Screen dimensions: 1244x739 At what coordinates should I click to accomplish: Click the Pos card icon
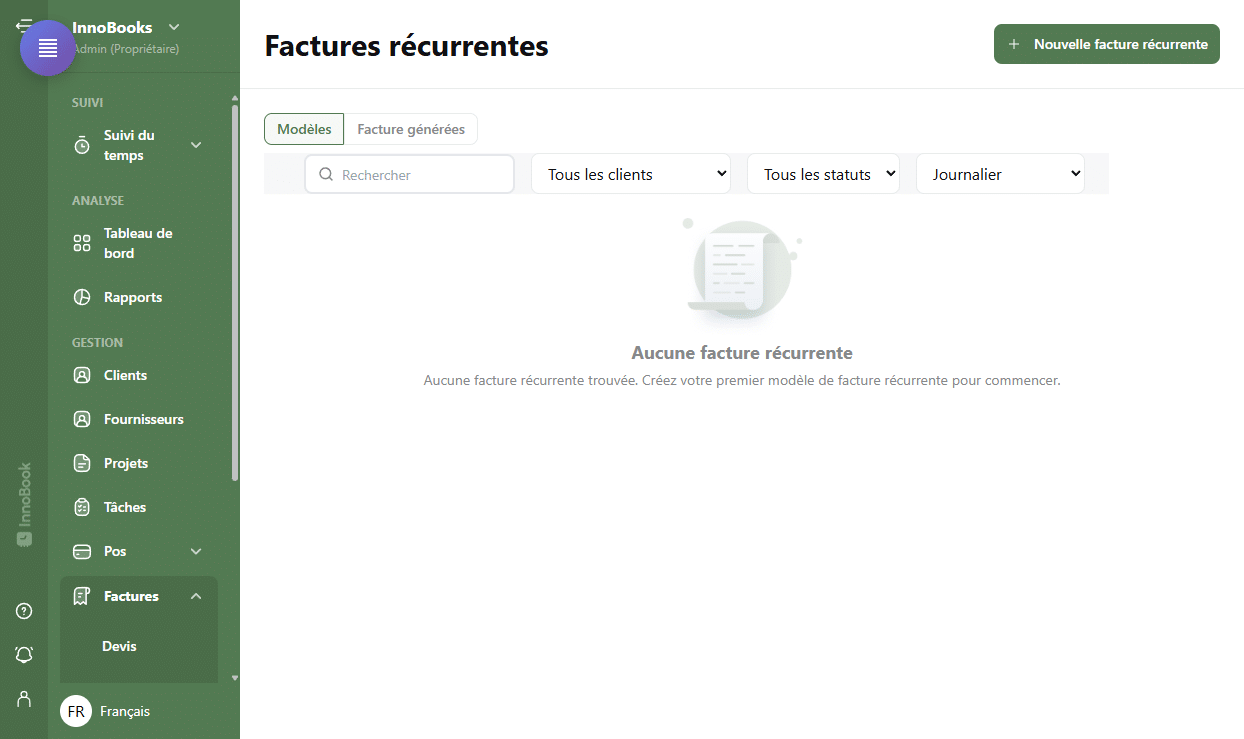(82, 551)
